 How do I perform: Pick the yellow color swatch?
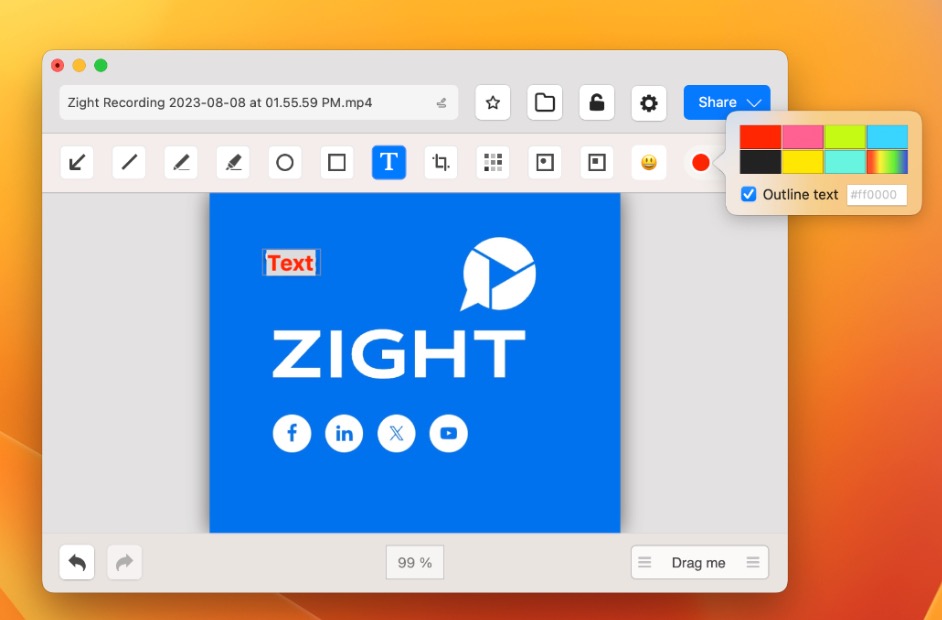coord(803,162)
